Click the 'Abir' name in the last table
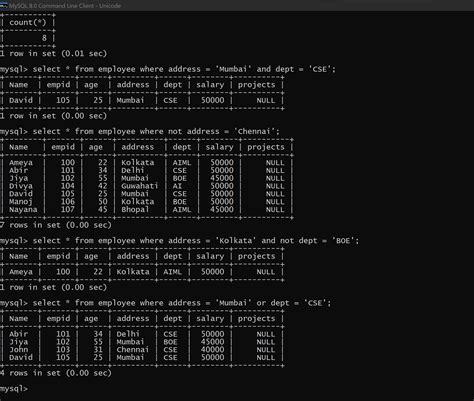 click(x=18, y=334)
